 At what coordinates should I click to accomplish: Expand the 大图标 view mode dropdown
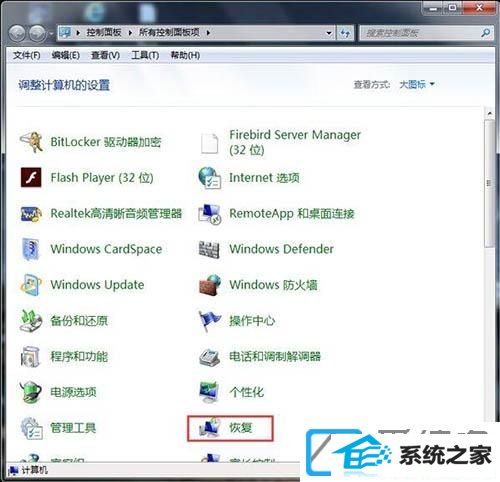click(x=417, y=85)
